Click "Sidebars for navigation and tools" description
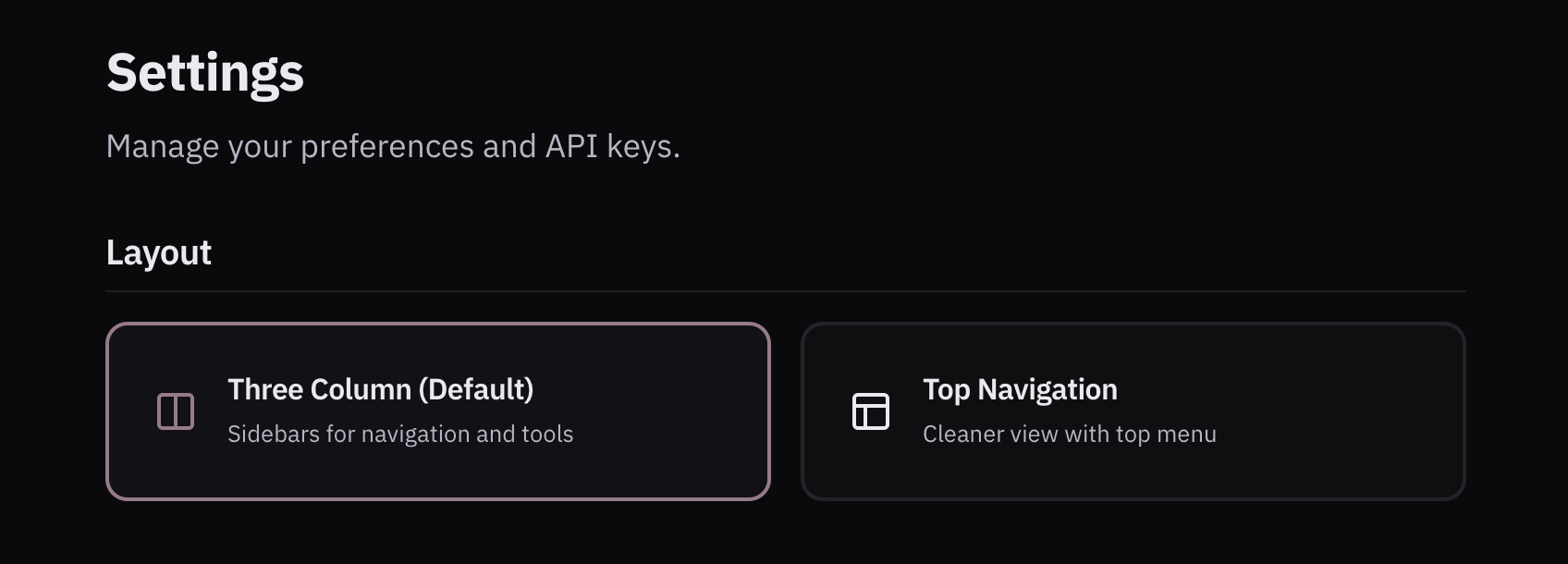1568x564 pixels. [x=400, y=434]
